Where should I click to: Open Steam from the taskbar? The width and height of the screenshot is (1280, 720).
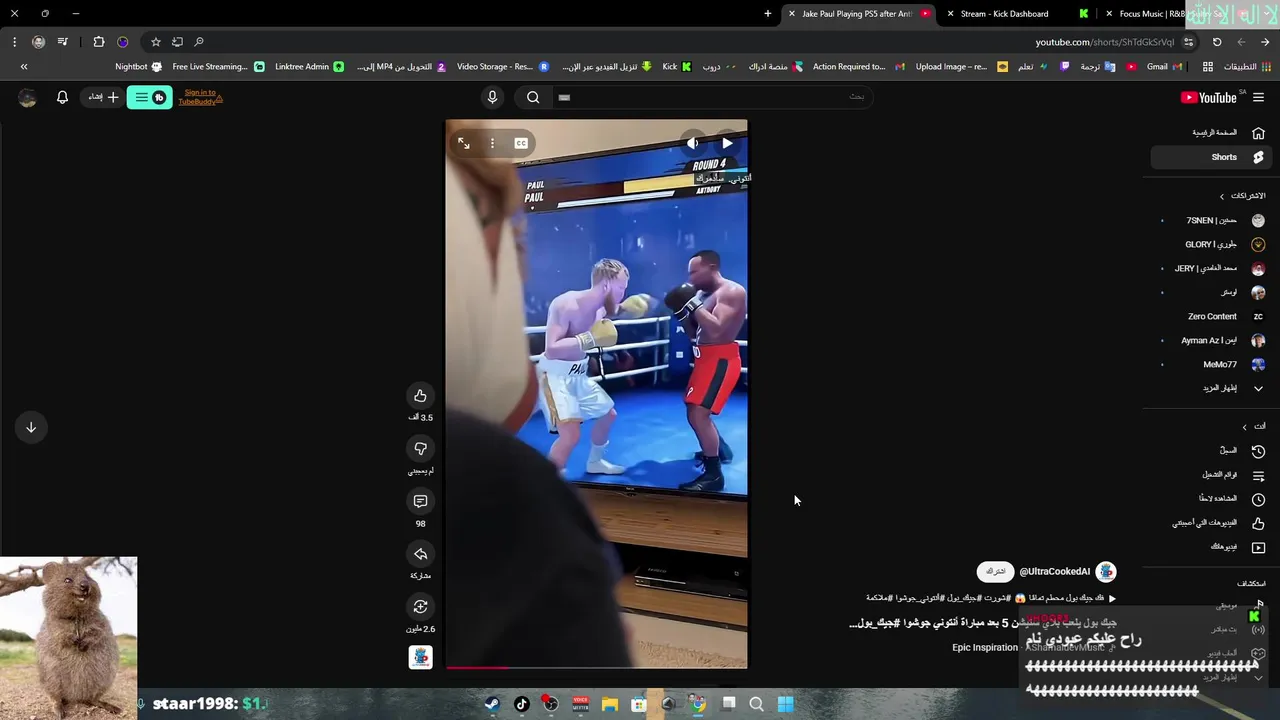(x=492, y=705)
